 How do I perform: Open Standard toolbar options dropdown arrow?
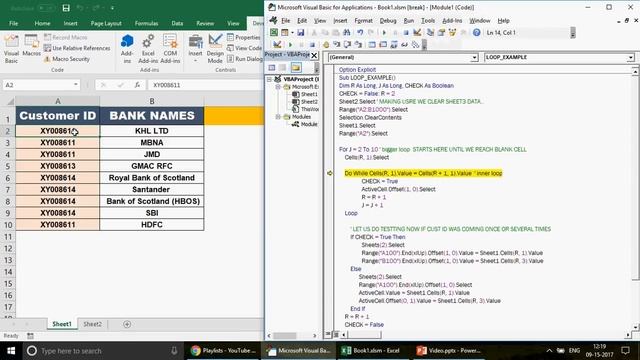pyautogui.click(x=573, y=33)
